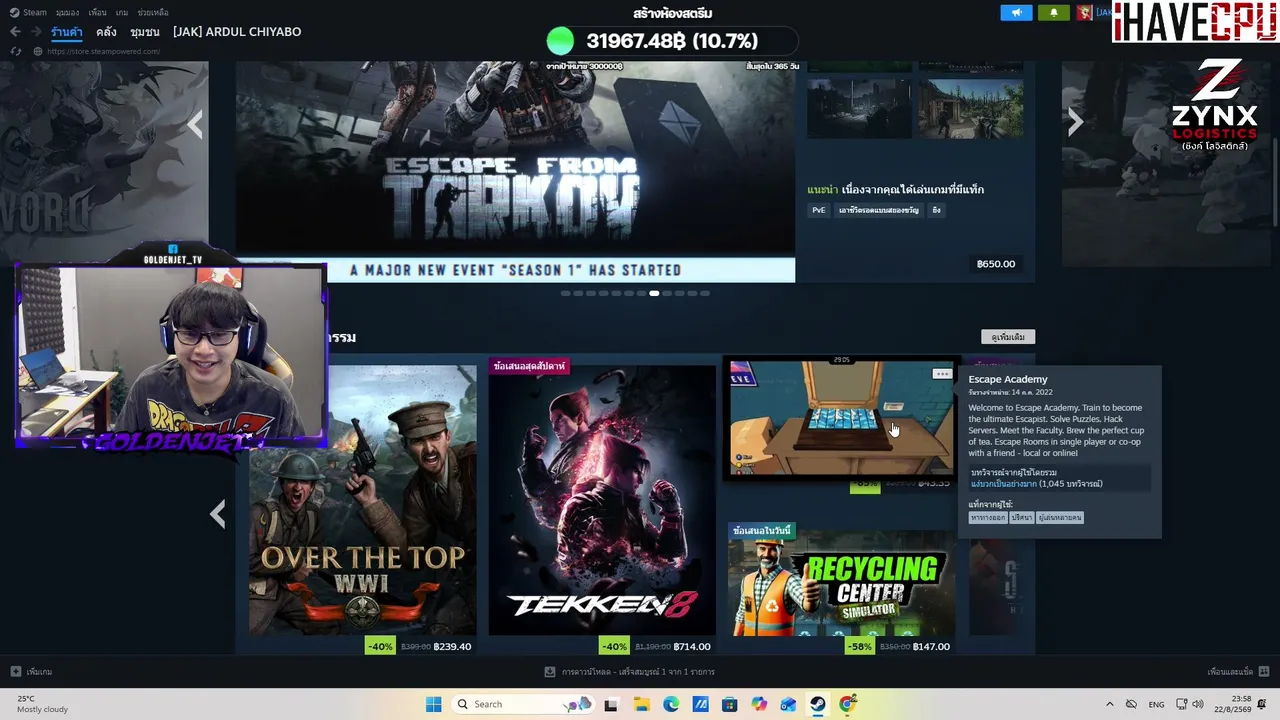Click the หาทางออก tag in the tooltip

(x=987, y=518)
